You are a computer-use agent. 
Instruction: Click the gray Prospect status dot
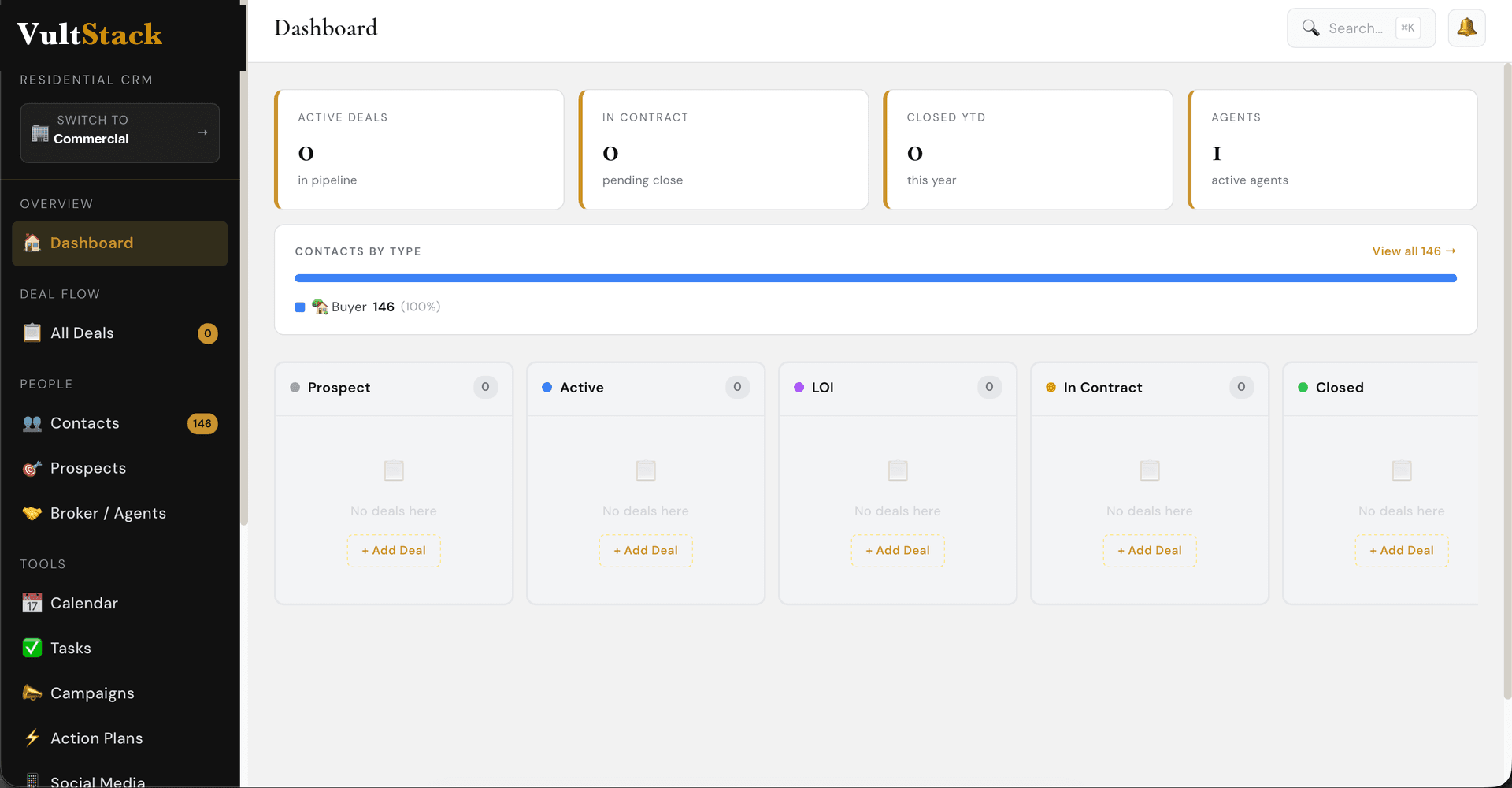[x=295, y=387]
